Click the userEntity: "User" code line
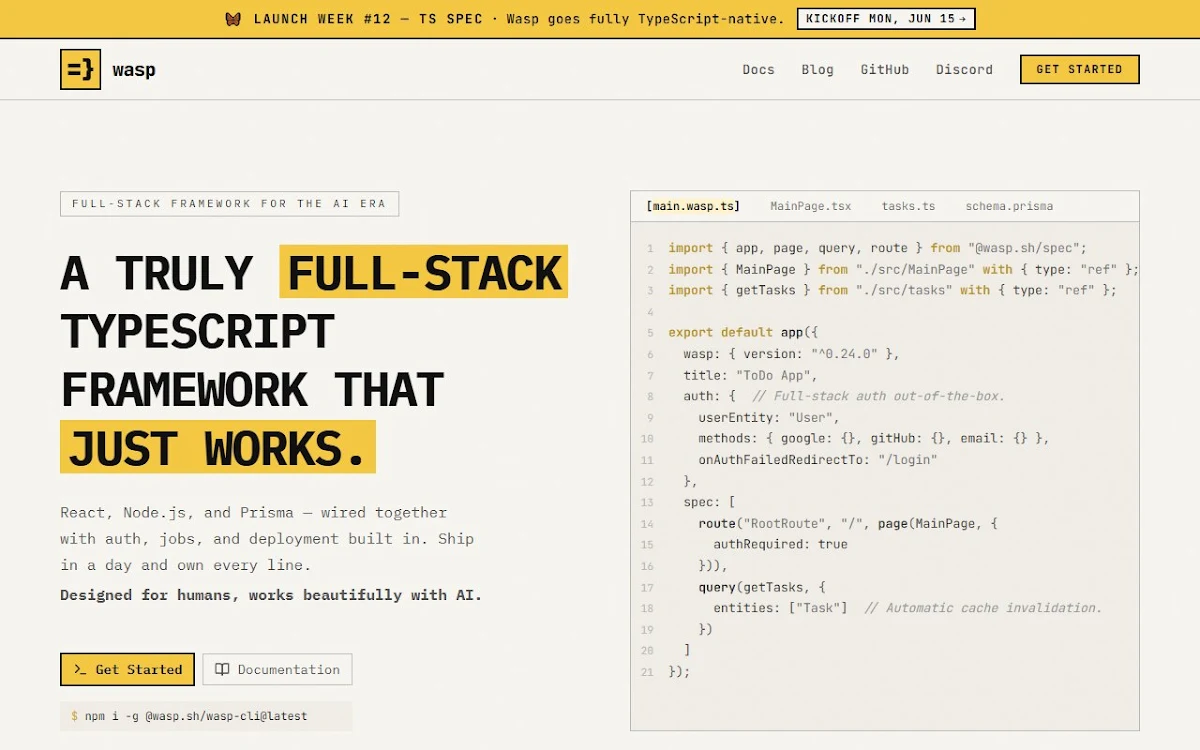Screen dimensions: 1200x750 pyautogui.click(x=769, y=417)
